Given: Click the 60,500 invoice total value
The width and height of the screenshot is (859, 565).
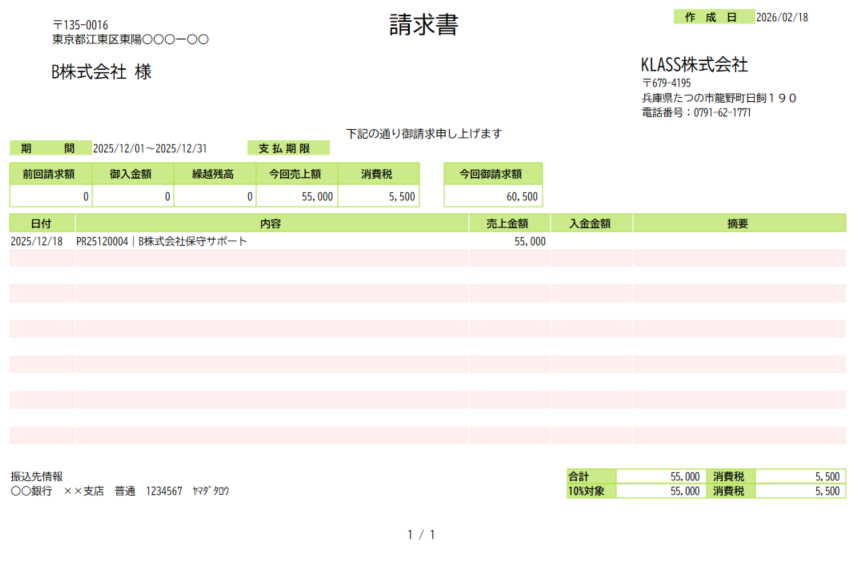Looking at the screenshot, I should point(522,196).
